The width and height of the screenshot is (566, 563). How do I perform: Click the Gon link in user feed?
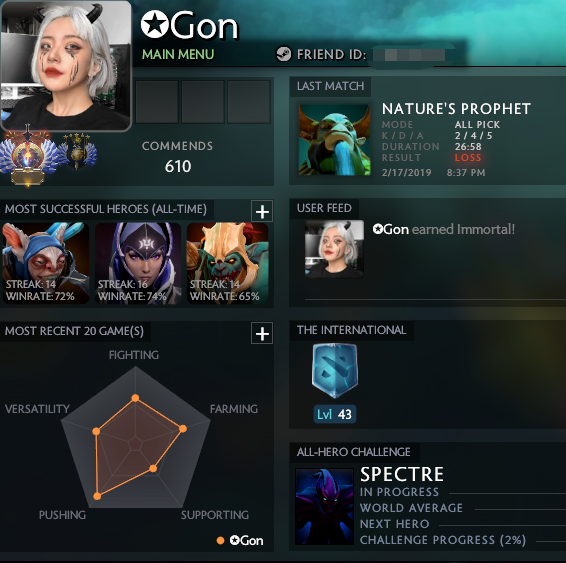[391, 229]
